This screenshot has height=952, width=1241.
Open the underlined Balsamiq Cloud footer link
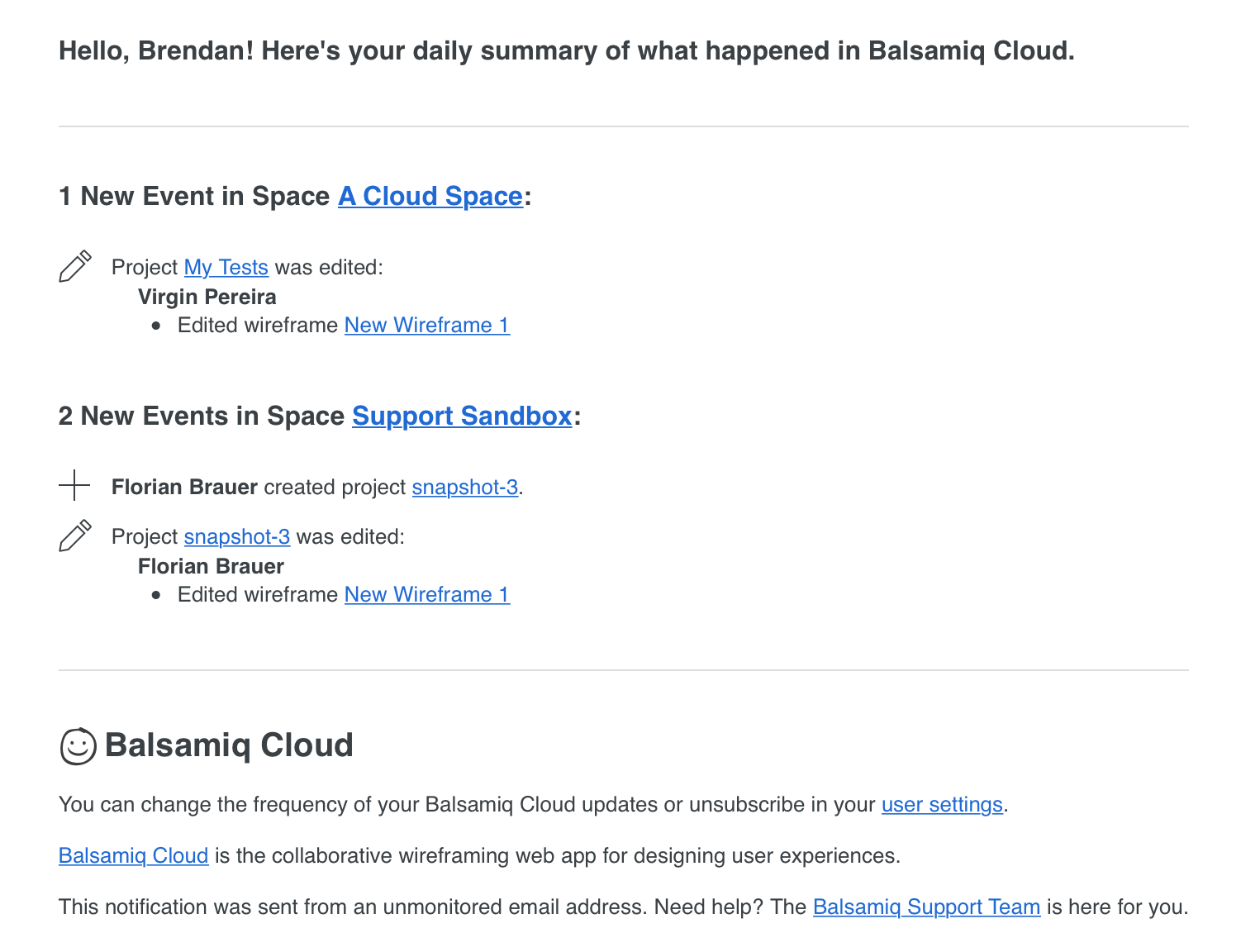[x=133, y=856]
